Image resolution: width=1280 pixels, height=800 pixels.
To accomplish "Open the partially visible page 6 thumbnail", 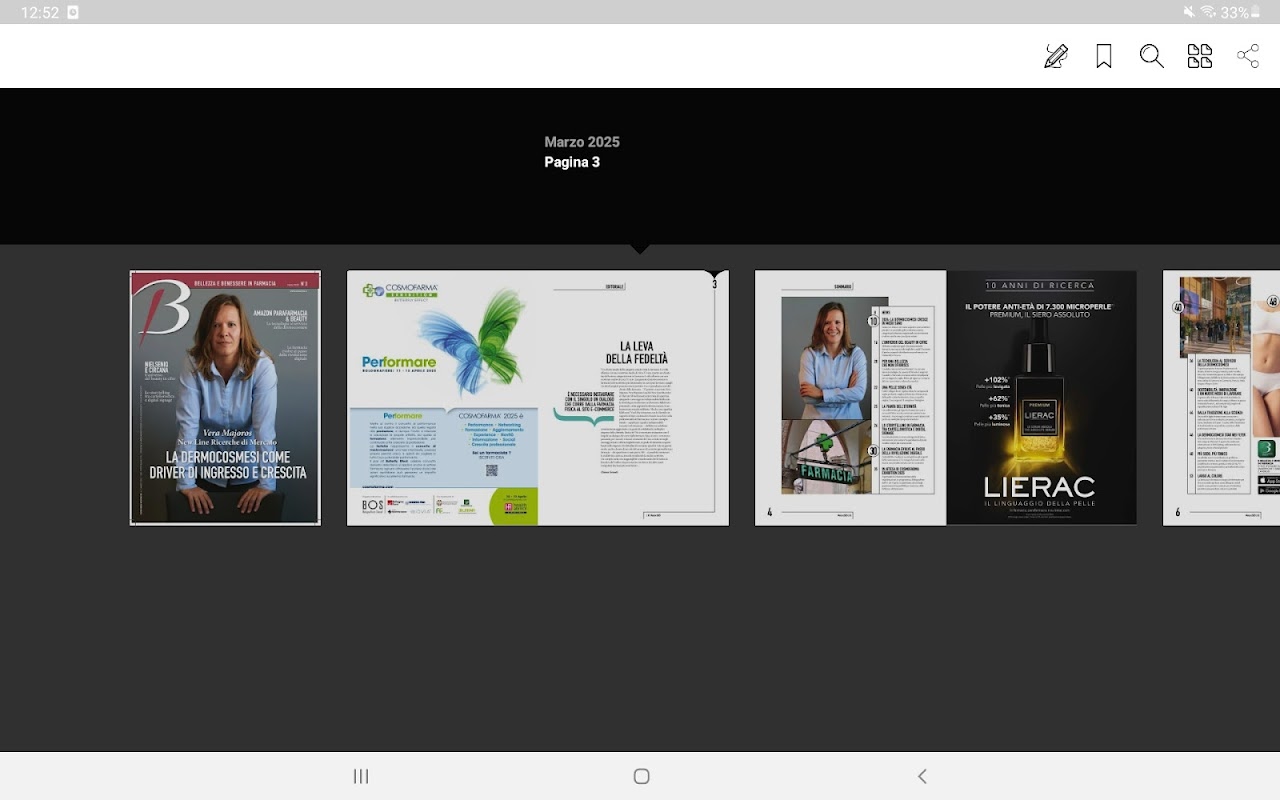I will click(x=1221, y=398).
